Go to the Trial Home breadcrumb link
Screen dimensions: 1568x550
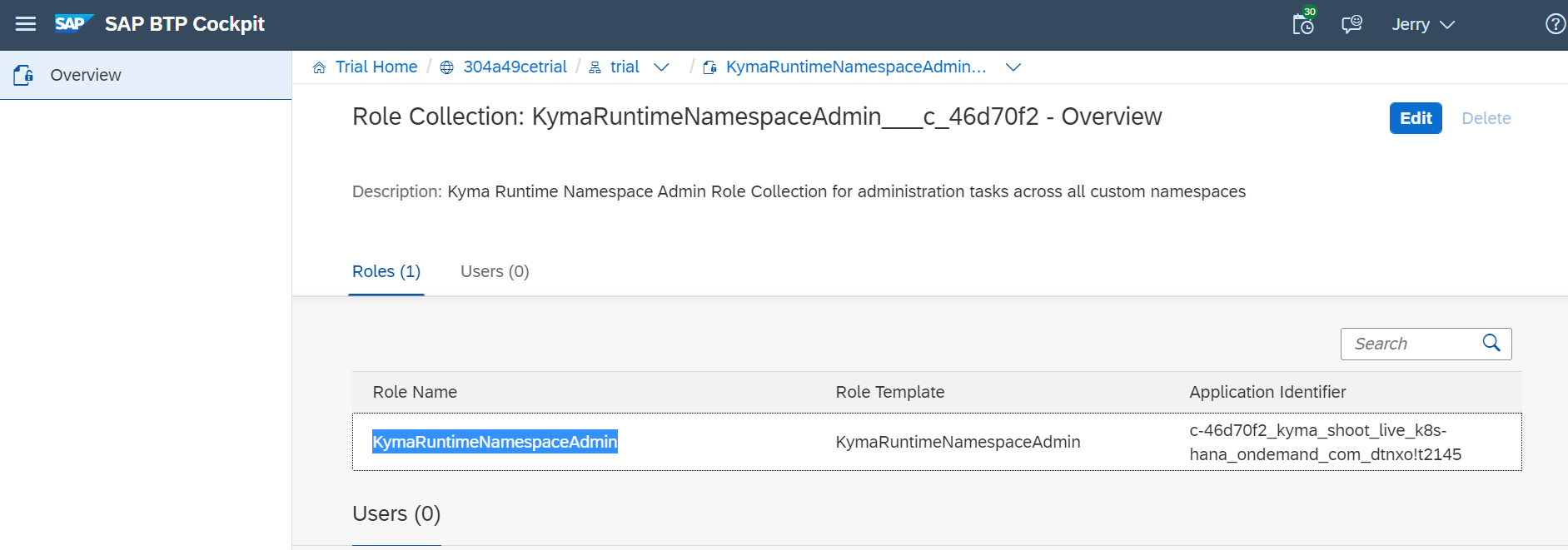click(x=376, y=67)
